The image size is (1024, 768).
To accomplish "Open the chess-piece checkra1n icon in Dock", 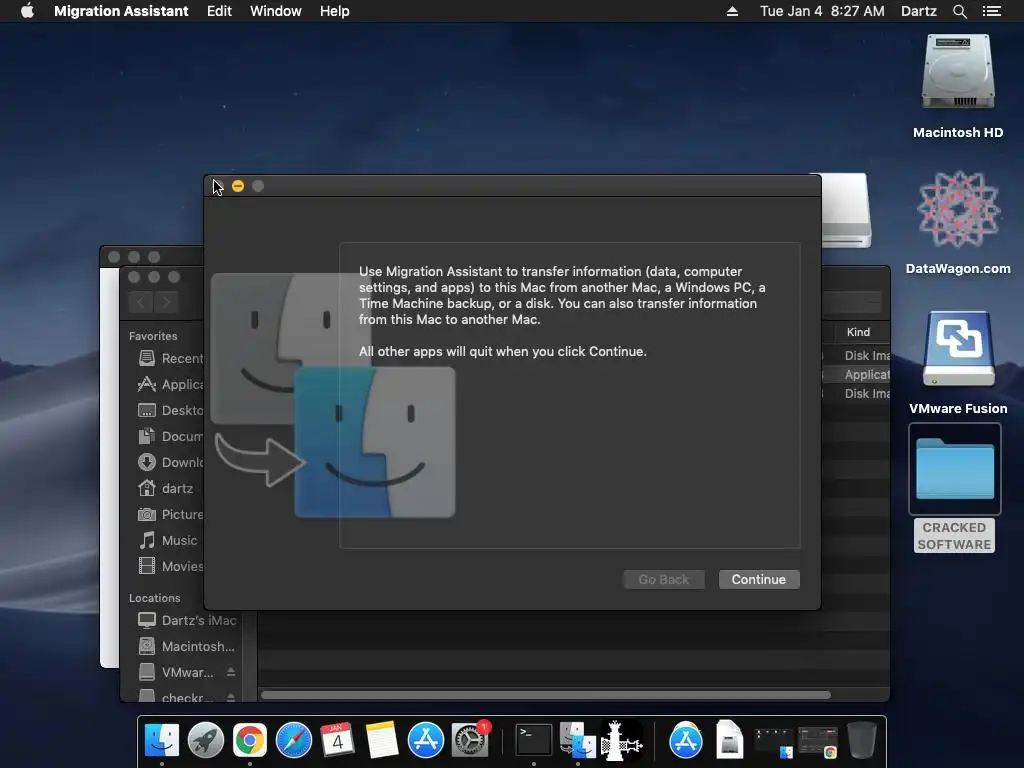I will click(621, 741).
